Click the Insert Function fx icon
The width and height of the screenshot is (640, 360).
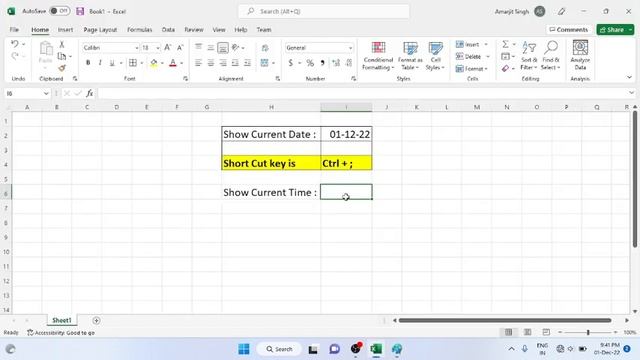click(x=90, y=93)
